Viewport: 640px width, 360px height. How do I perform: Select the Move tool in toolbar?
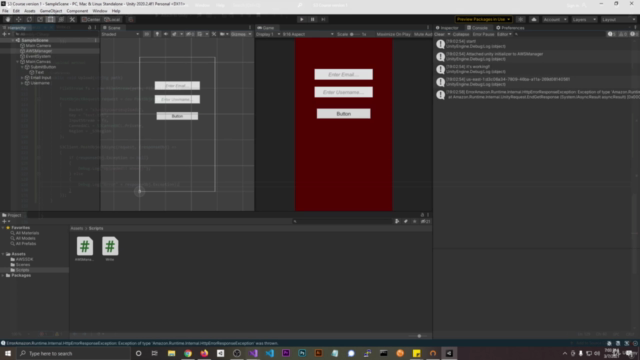[18, 19]
